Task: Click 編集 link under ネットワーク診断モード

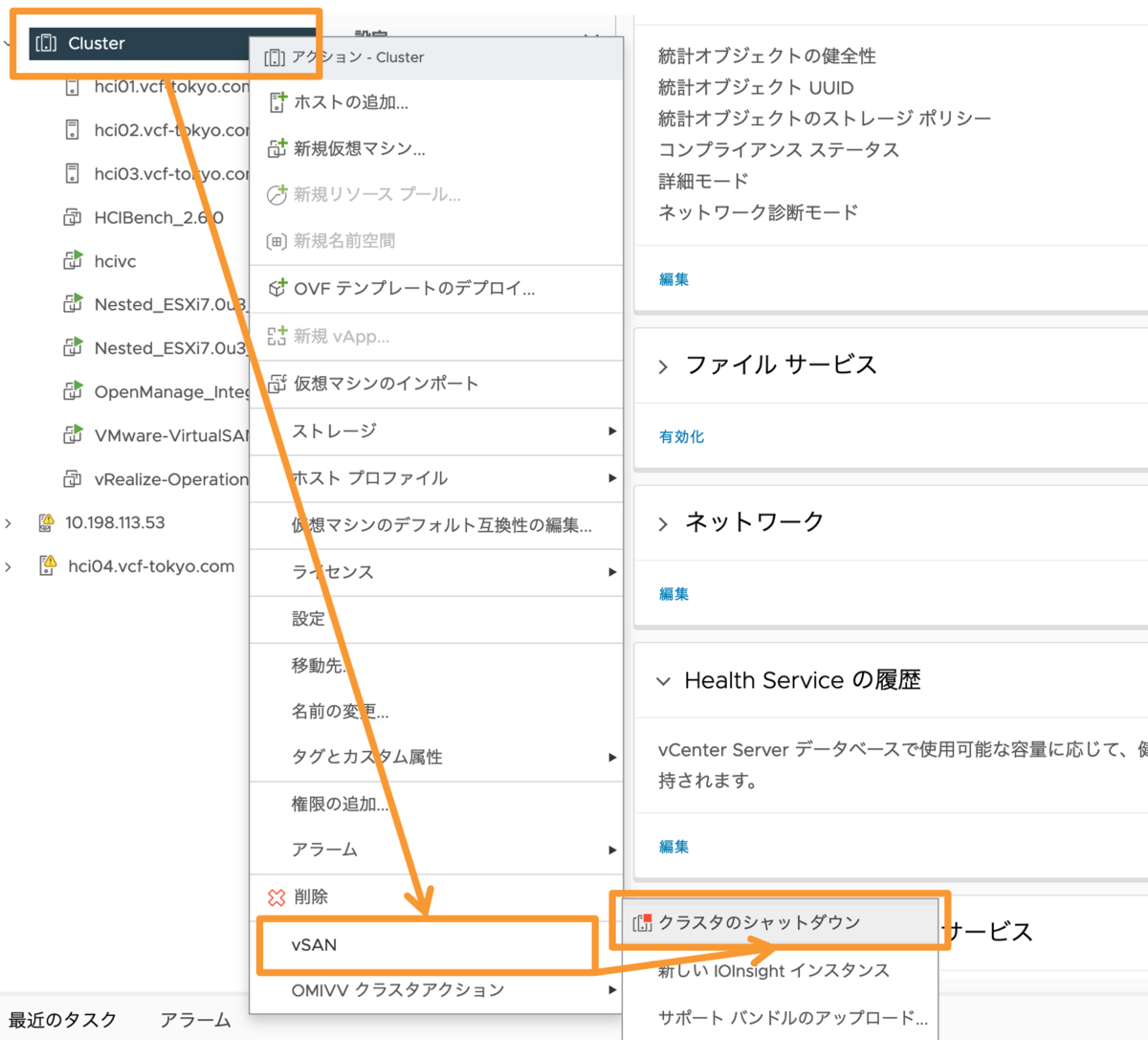Action: (673, 279)
